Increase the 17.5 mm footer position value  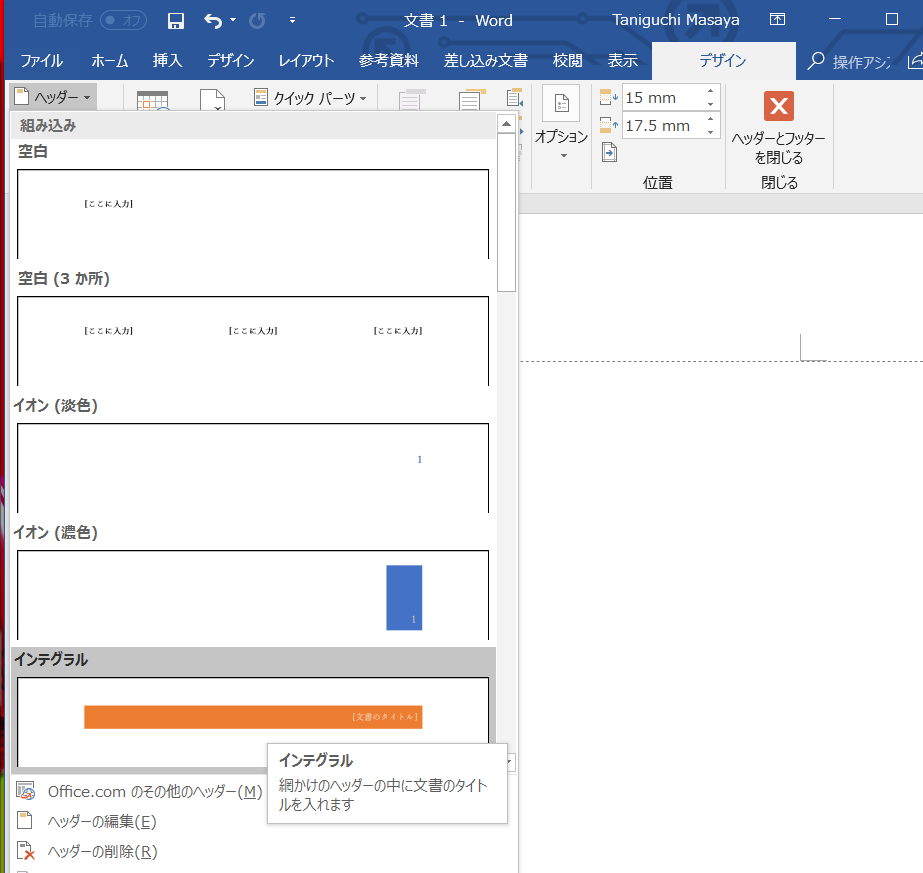(710, 119)
